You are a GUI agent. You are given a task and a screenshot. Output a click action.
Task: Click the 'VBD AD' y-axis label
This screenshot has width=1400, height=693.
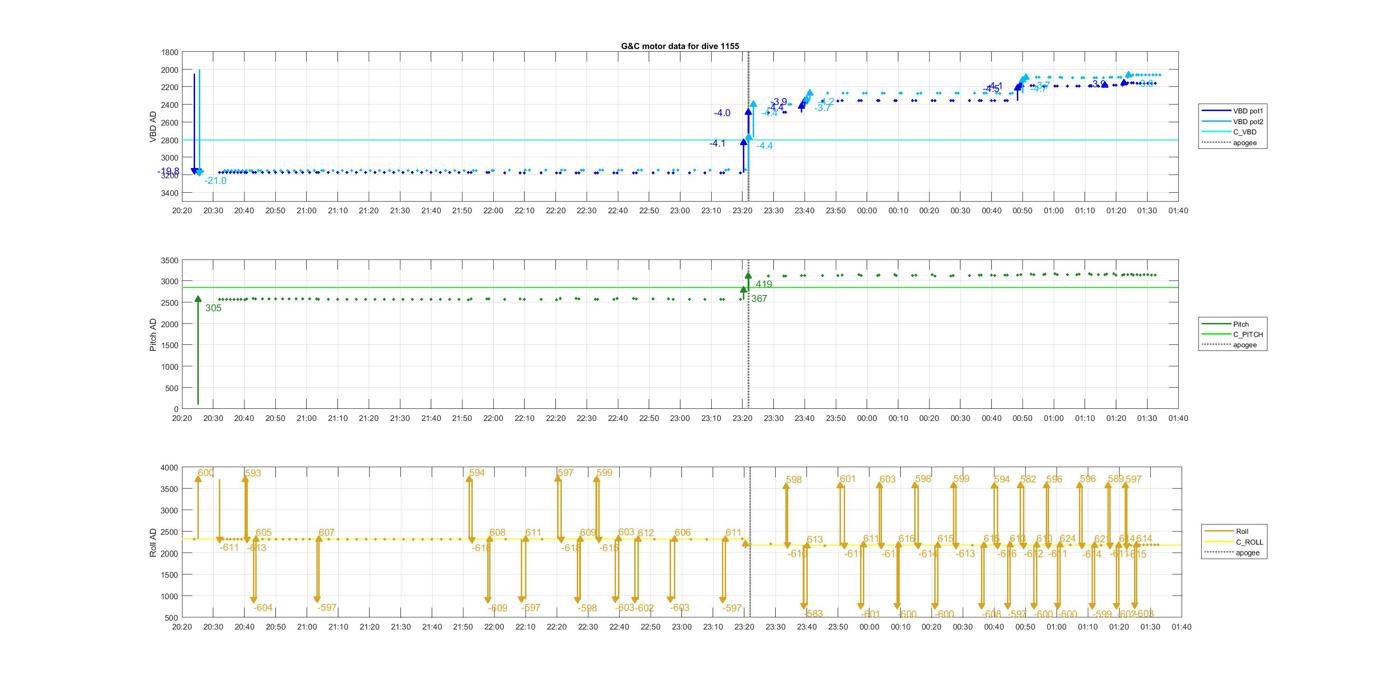pos(154,125)
